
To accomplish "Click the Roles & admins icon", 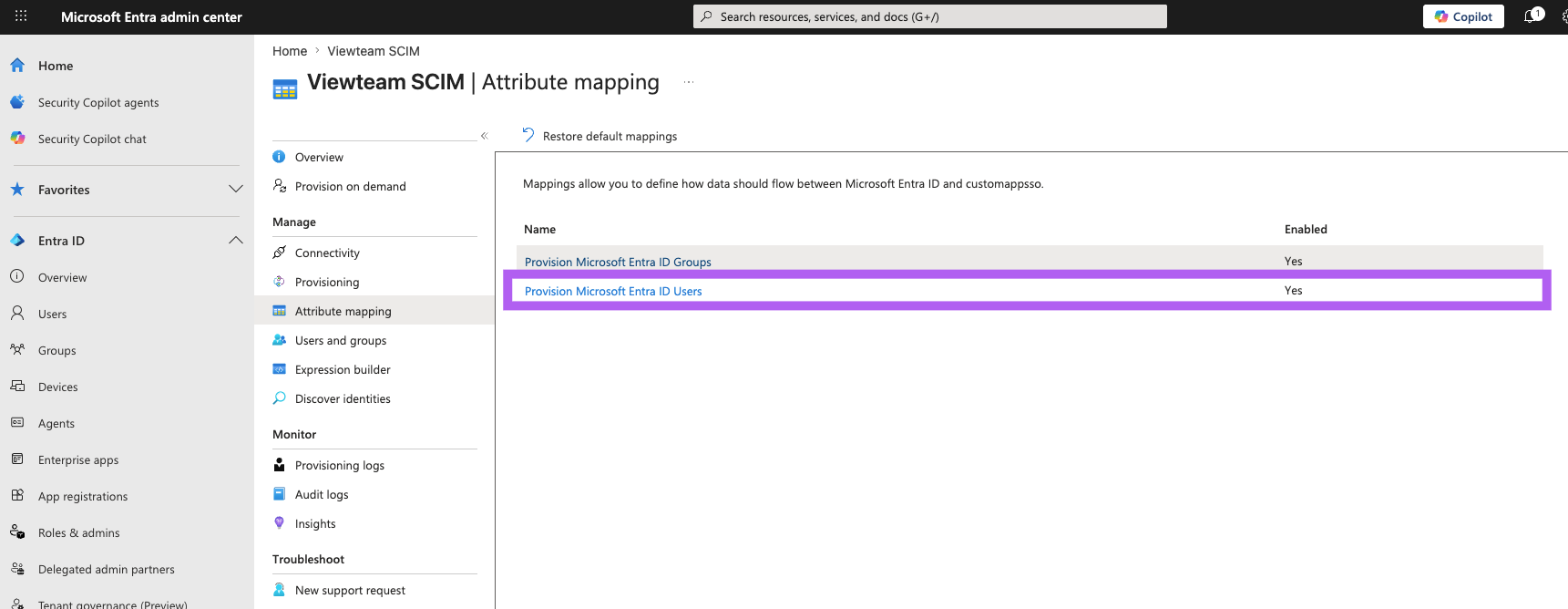I will tap(17, 532).
